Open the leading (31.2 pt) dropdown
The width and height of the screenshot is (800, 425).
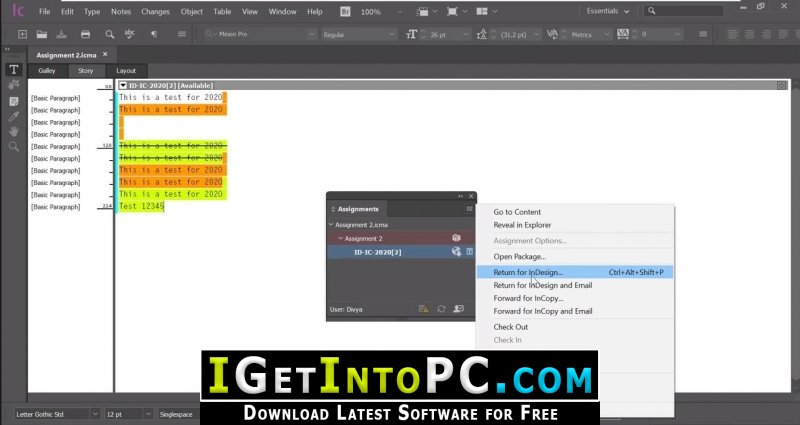pyautogui.click(x=536, y=34)
